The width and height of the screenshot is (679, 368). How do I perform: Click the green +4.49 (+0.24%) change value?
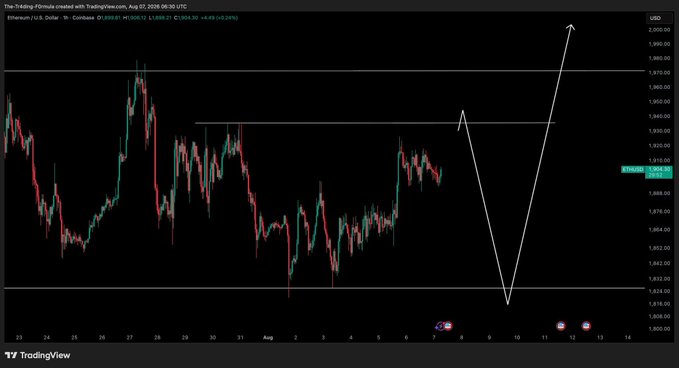219,18
